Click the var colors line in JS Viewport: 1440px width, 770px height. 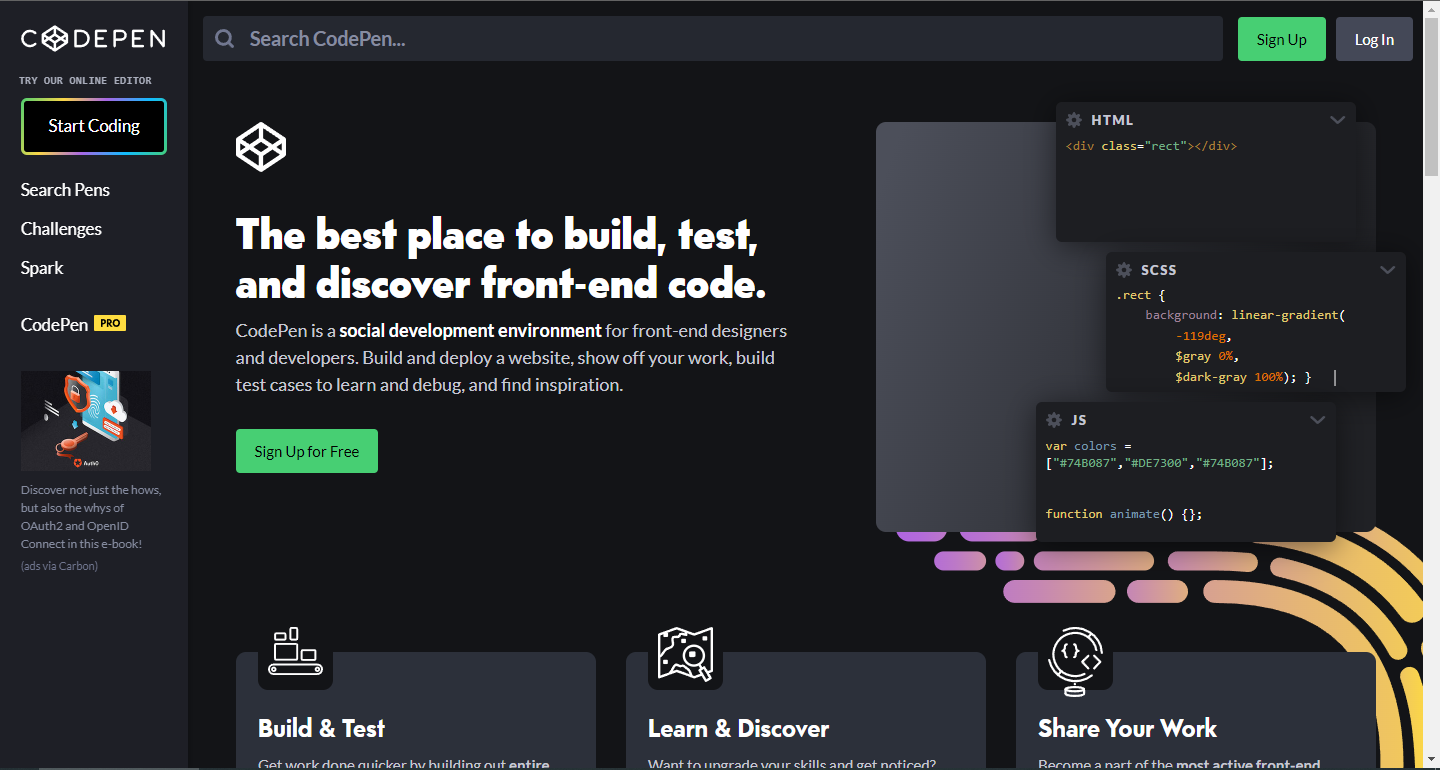(x=1088, y=446)
